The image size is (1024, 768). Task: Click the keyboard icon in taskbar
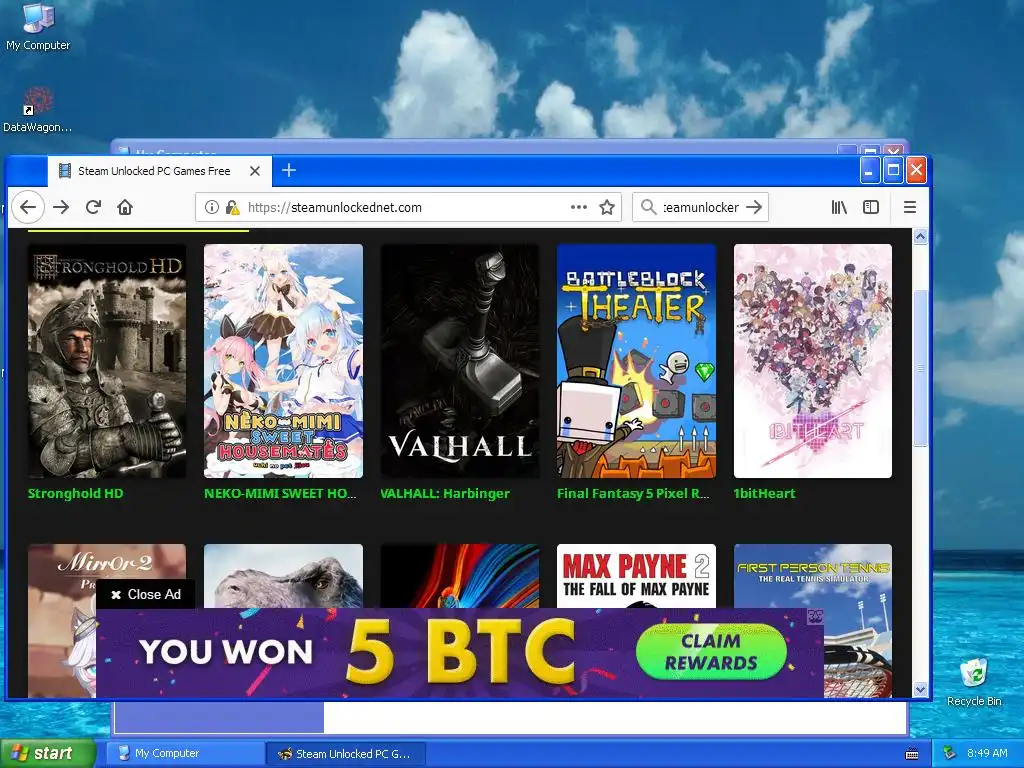coord(912,754)
